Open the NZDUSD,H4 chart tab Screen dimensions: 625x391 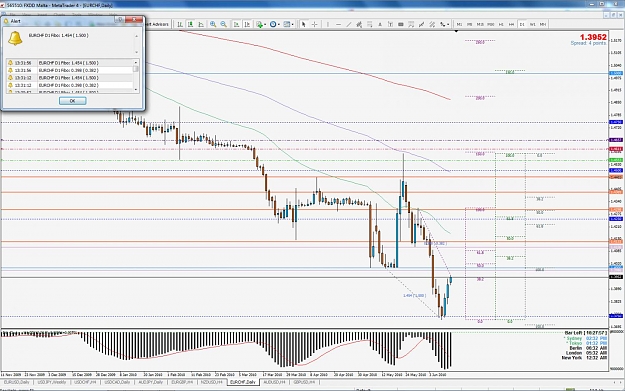click(x=212, y=382)
